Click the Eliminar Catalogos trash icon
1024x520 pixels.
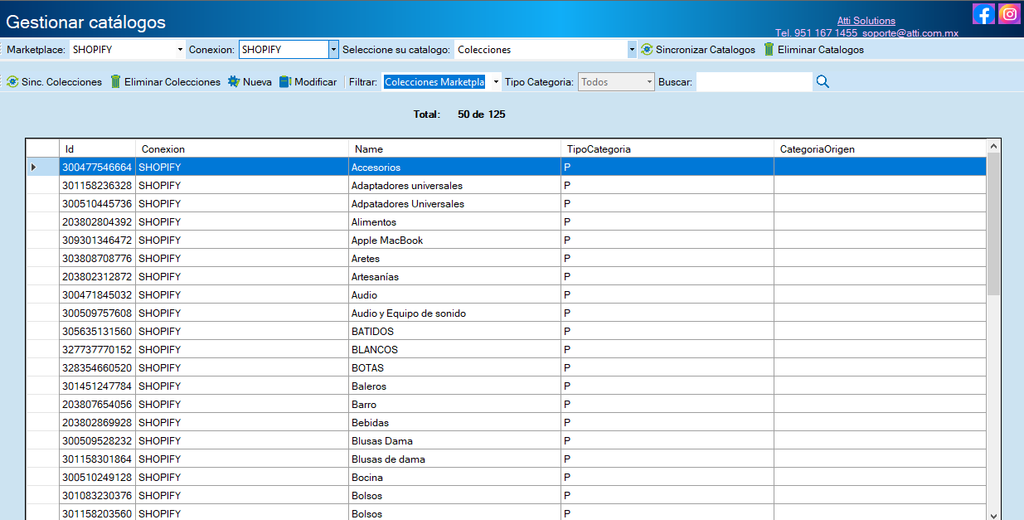[x=769, y=50]
